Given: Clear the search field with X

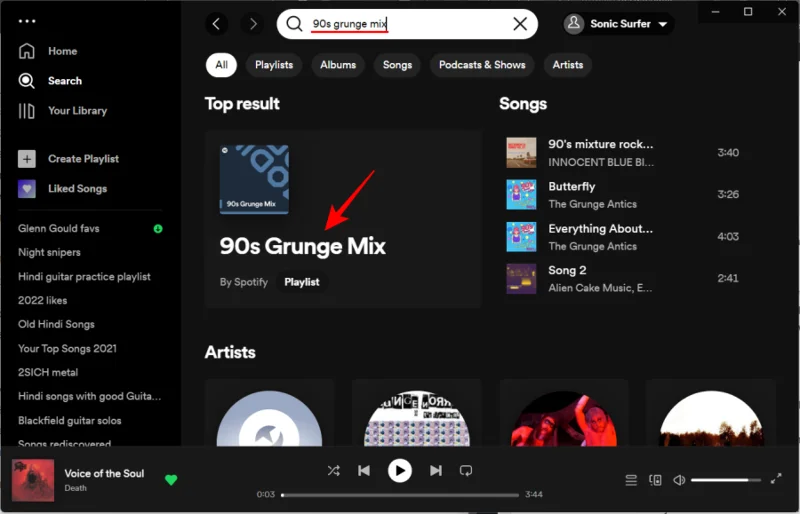Looking at the screenshot, I should [x=520, y=23].
